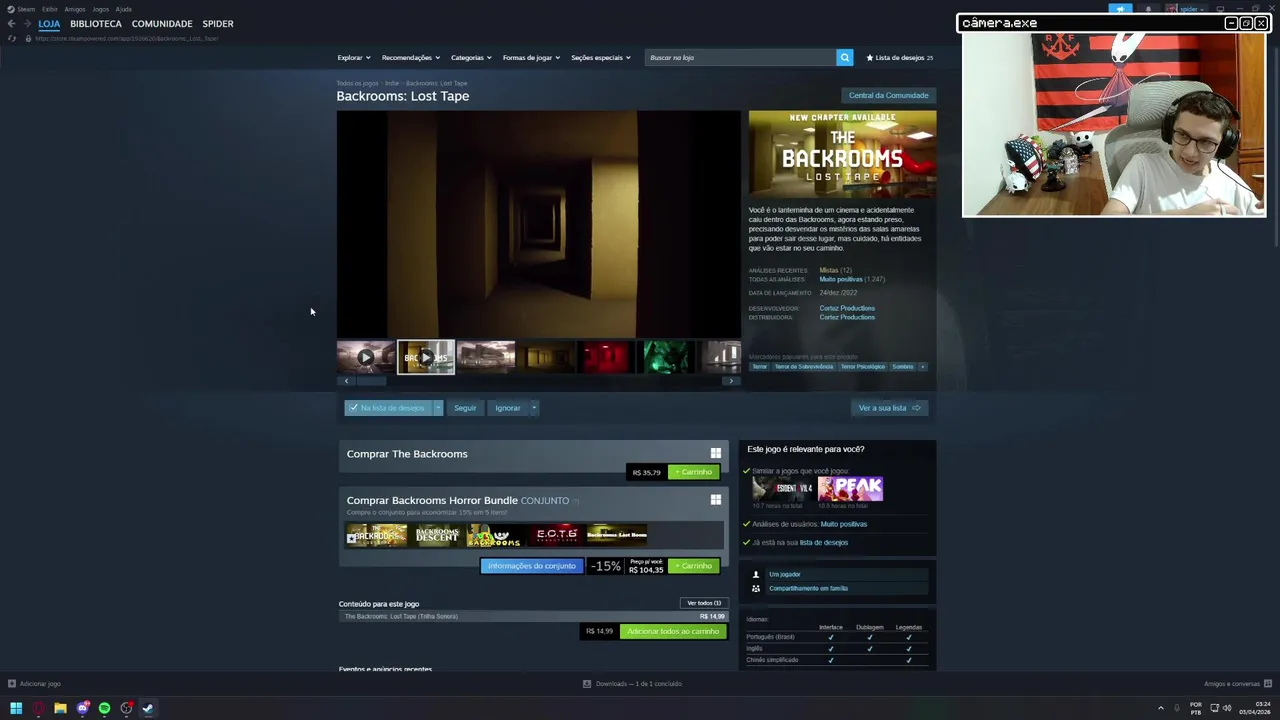
Task: Play the first trailer thumbnail
Action: pos(365,357)
